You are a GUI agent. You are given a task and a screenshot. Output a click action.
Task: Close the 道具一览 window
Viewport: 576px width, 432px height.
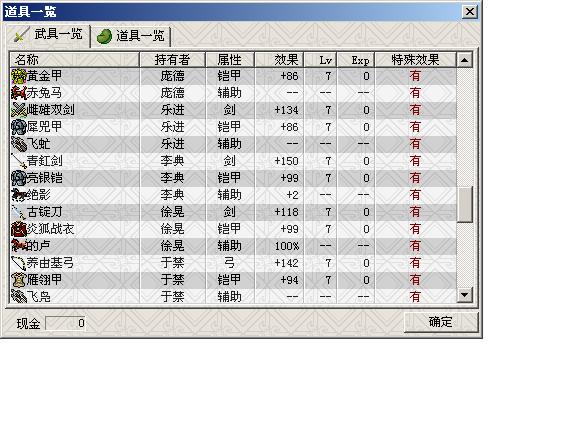[470, 12]
